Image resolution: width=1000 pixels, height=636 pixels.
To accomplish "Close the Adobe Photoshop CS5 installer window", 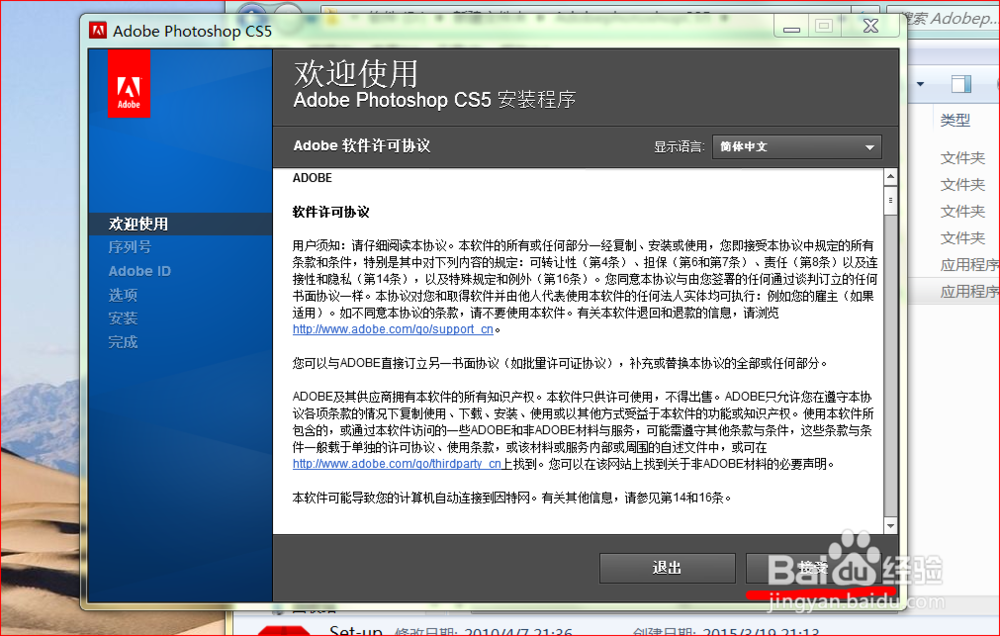I will (x=871, y=27).
